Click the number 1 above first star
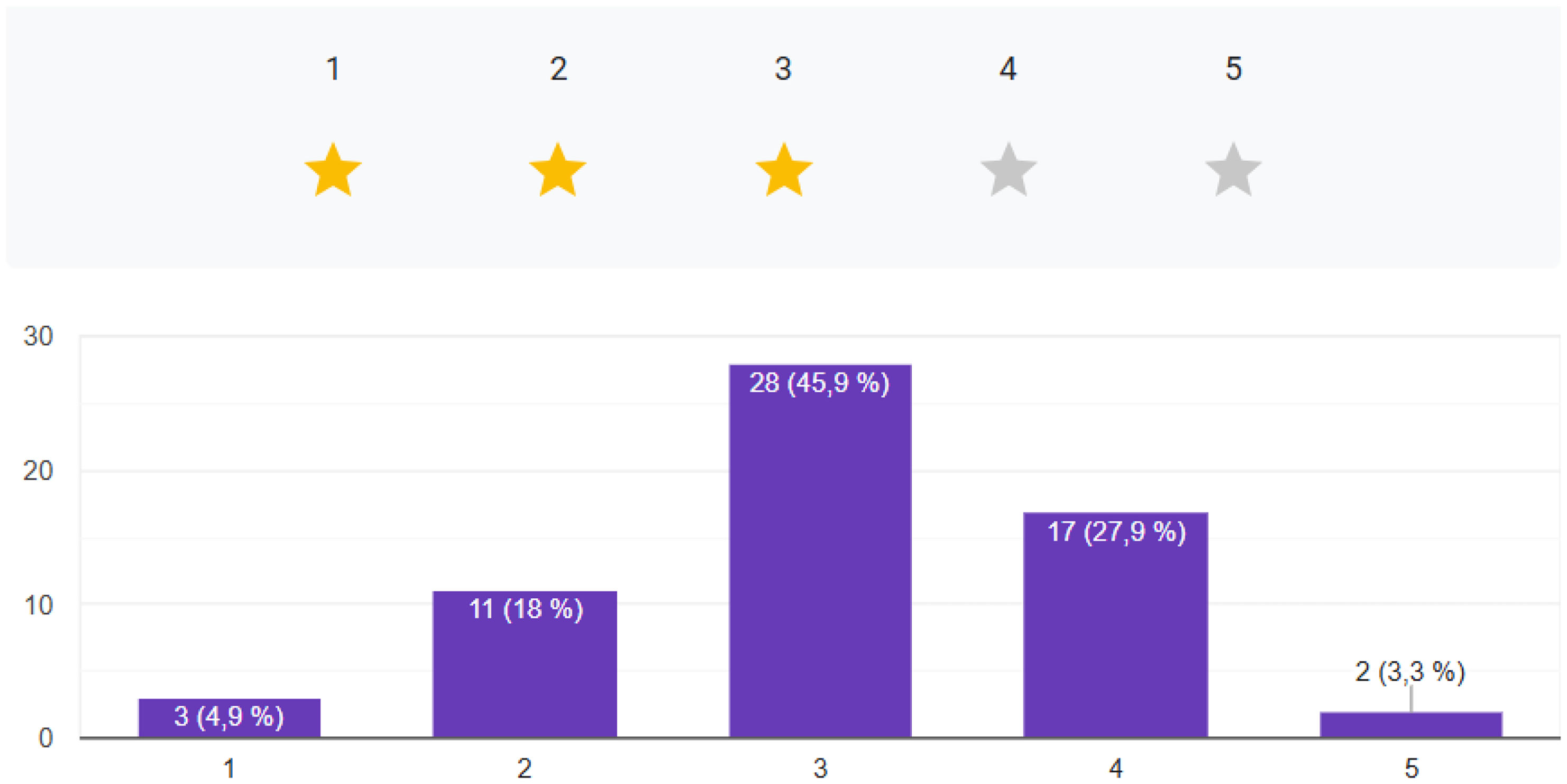This screenshot has width=1567, height=784. [333, 69]
